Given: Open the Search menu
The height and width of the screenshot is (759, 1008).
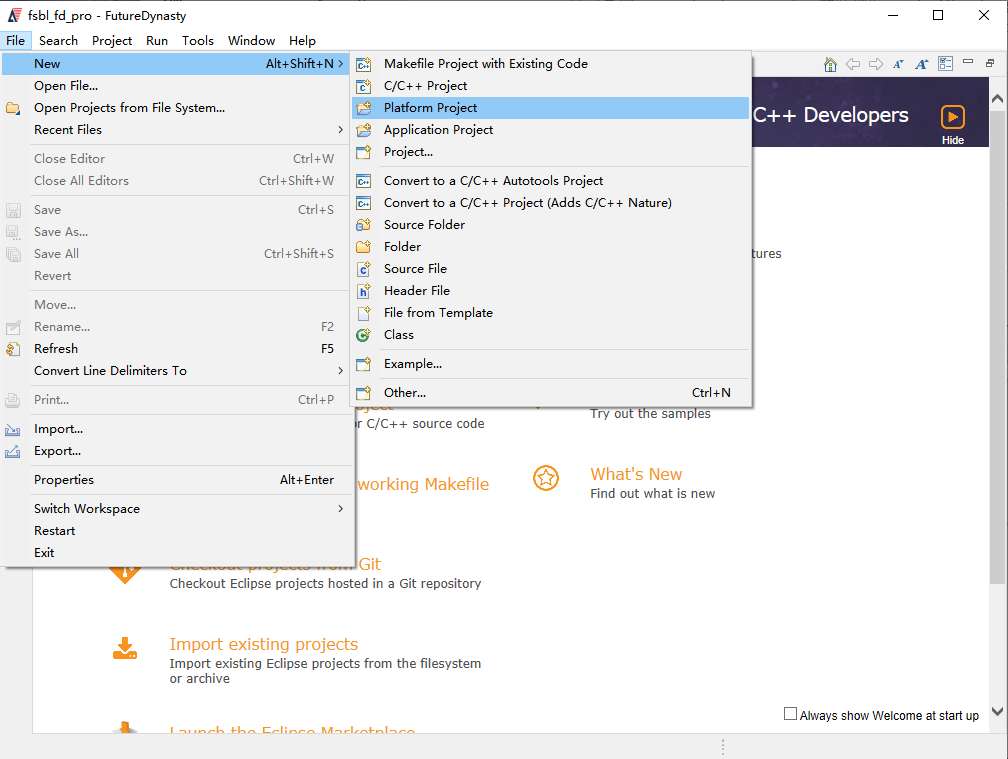Looking at the screenshot, I should click(58, 40).
